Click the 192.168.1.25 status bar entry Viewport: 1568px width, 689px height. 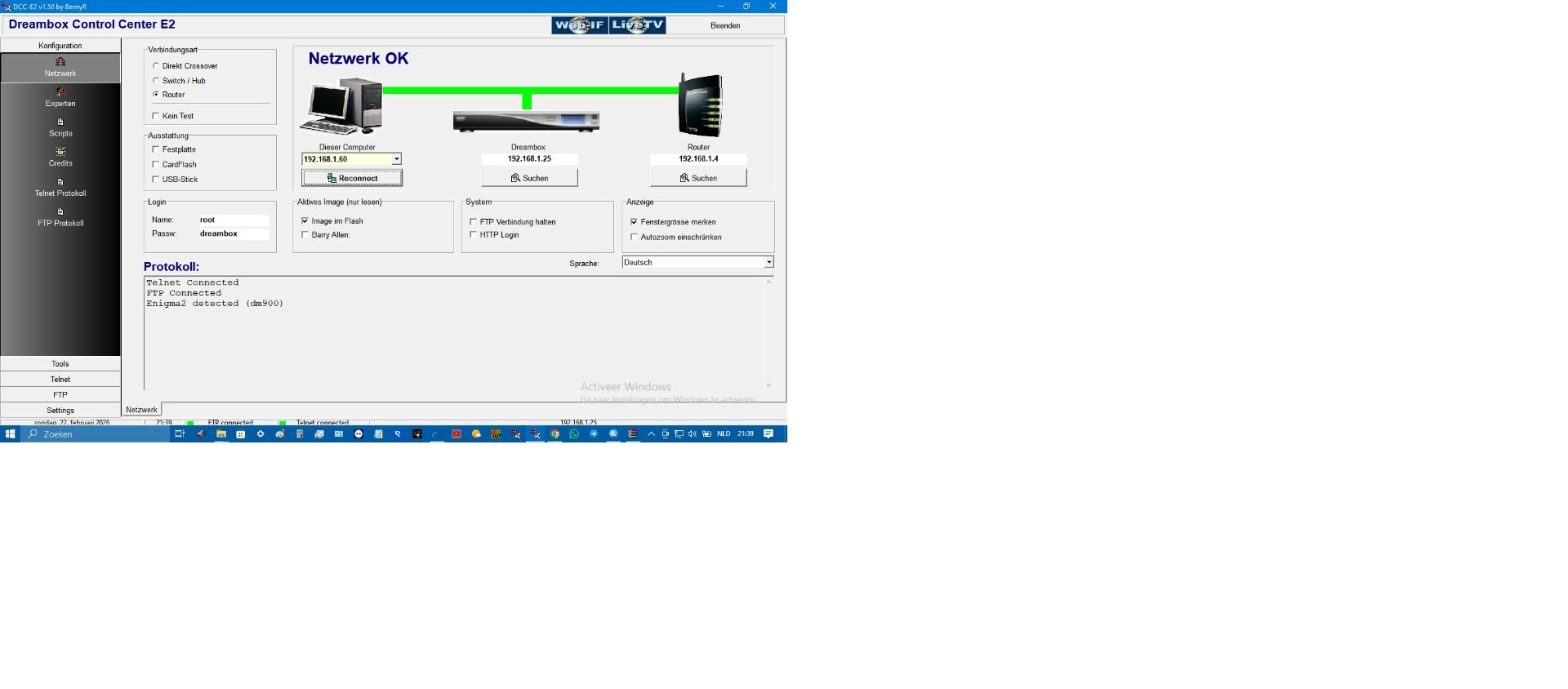[x=578, y=423]
